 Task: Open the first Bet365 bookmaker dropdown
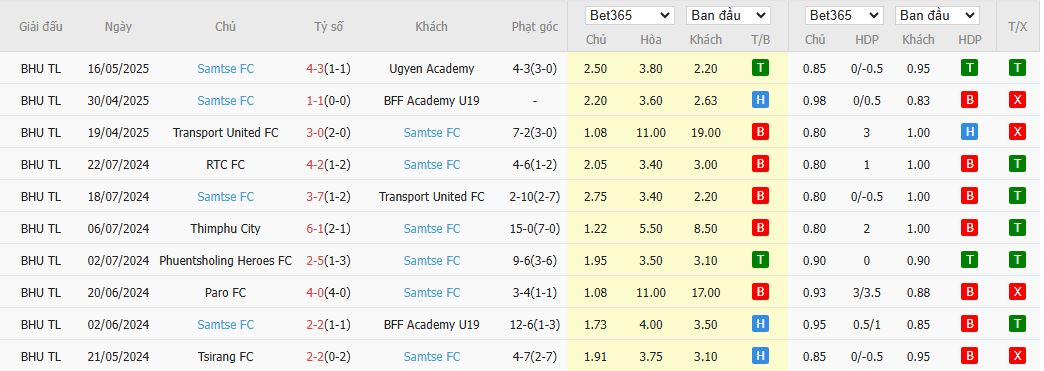click(x=629, y=15)
